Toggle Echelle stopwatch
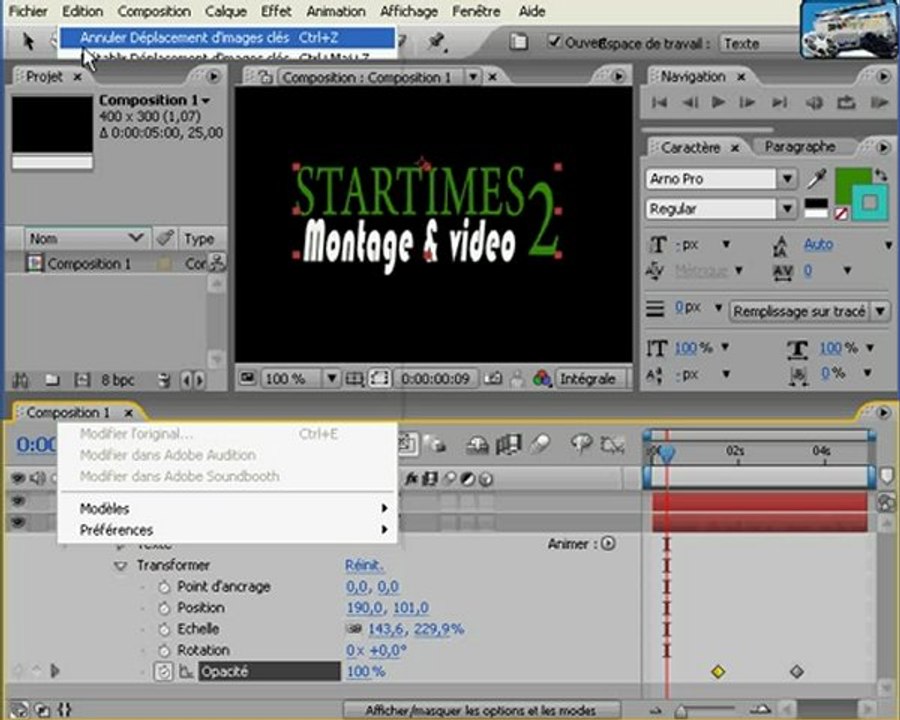The width and height of the screenshot is (900, 720). pyautogui.click(x=164, y=629)
